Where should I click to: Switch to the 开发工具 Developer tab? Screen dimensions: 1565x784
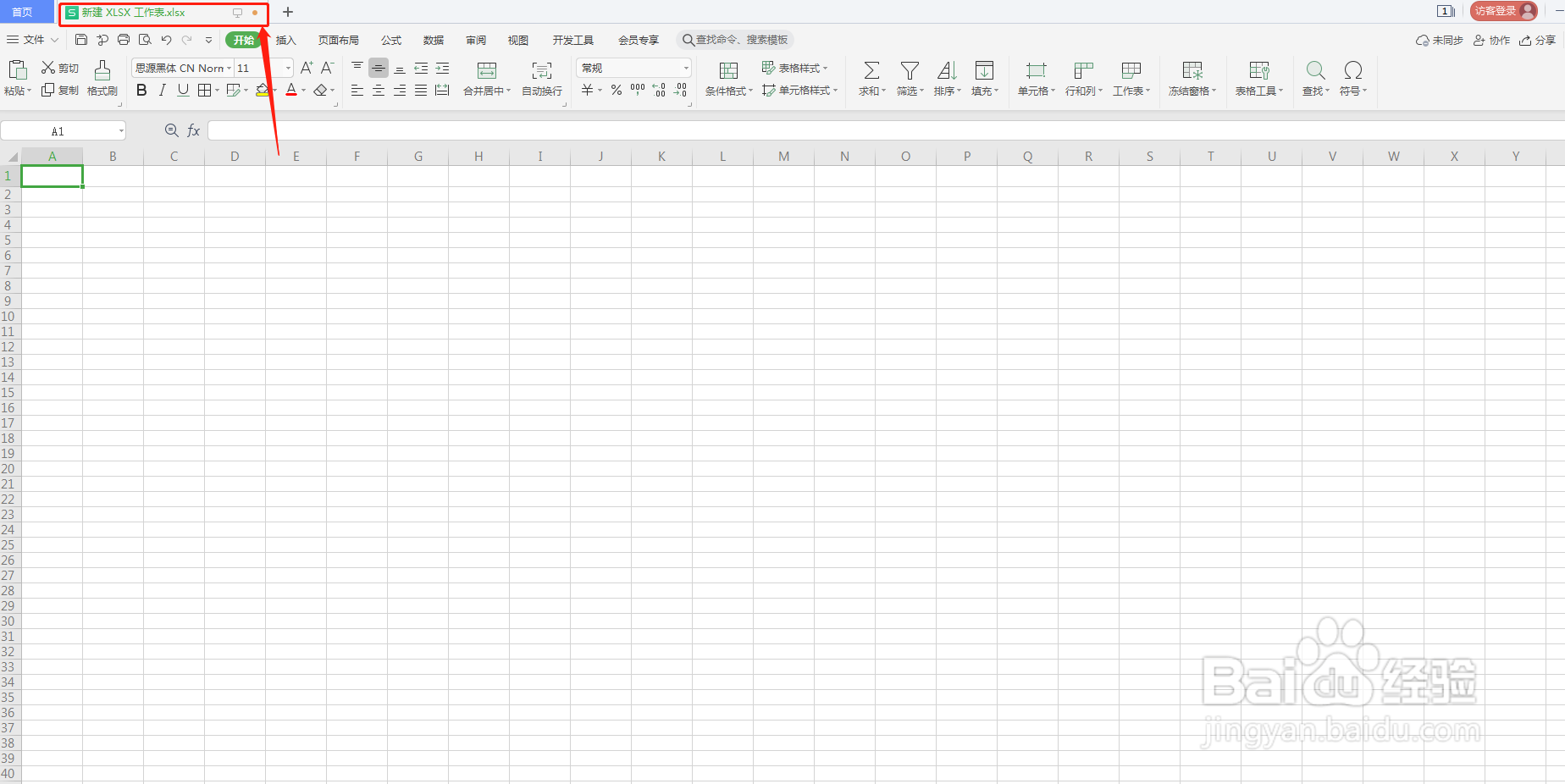pyautogui.click(x=573, y=40)
